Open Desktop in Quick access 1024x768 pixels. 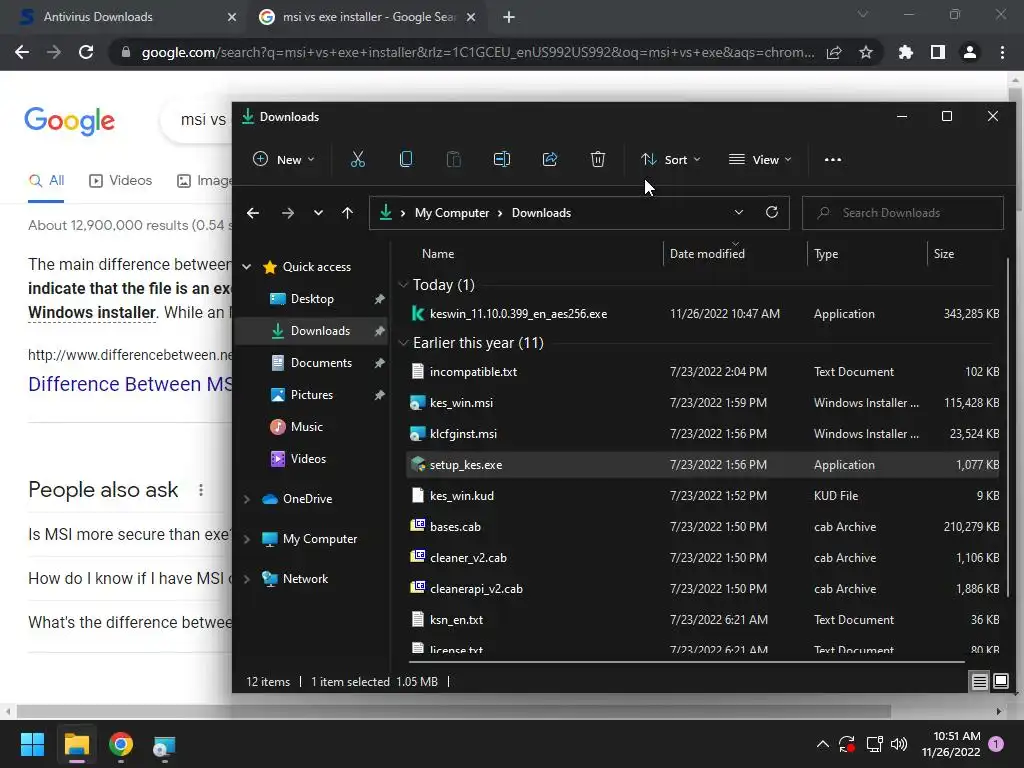click(x=312, y=299)
